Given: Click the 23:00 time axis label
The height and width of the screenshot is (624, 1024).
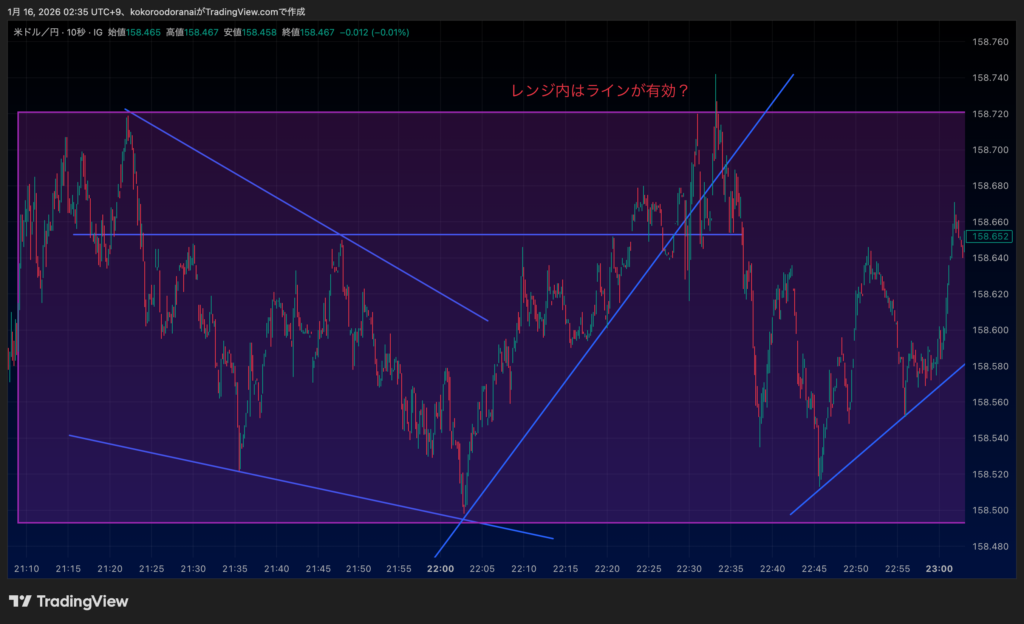Looking at the screenshot, I should tap(938, 569).
